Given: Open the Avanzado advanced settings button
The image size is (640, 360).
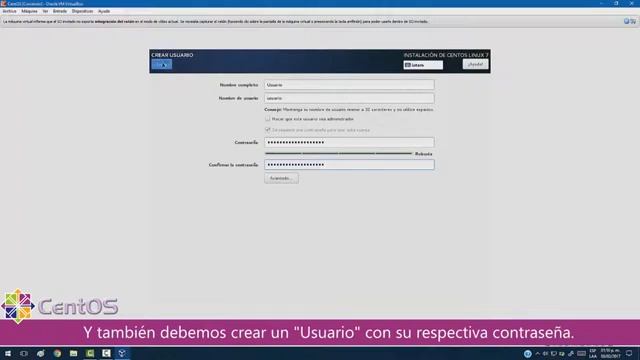Looking at the screenshot, I should pos(281,178).
